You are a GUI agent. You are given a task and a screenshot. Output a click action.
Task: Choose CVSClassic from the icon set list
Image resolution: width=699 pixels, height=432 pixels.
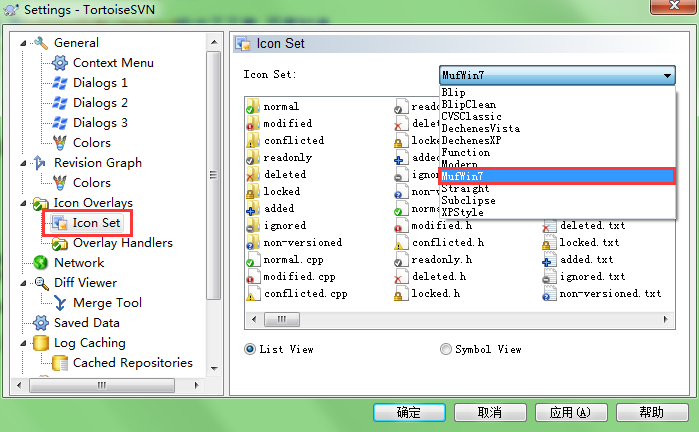[x=557, y=116]
